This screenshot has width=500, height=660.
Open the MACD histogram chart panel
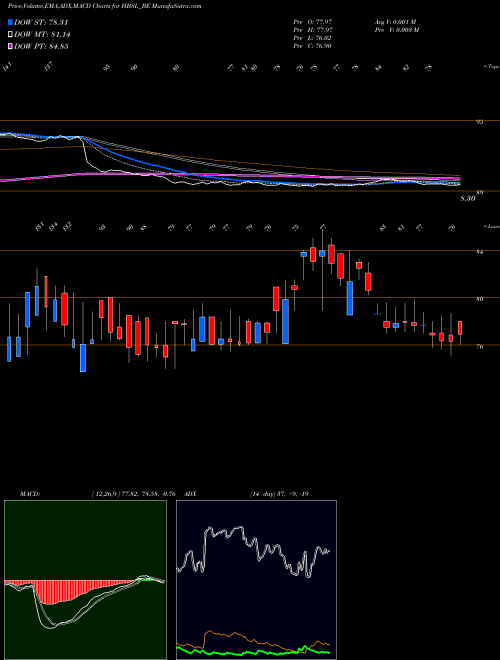pos(85,580)
